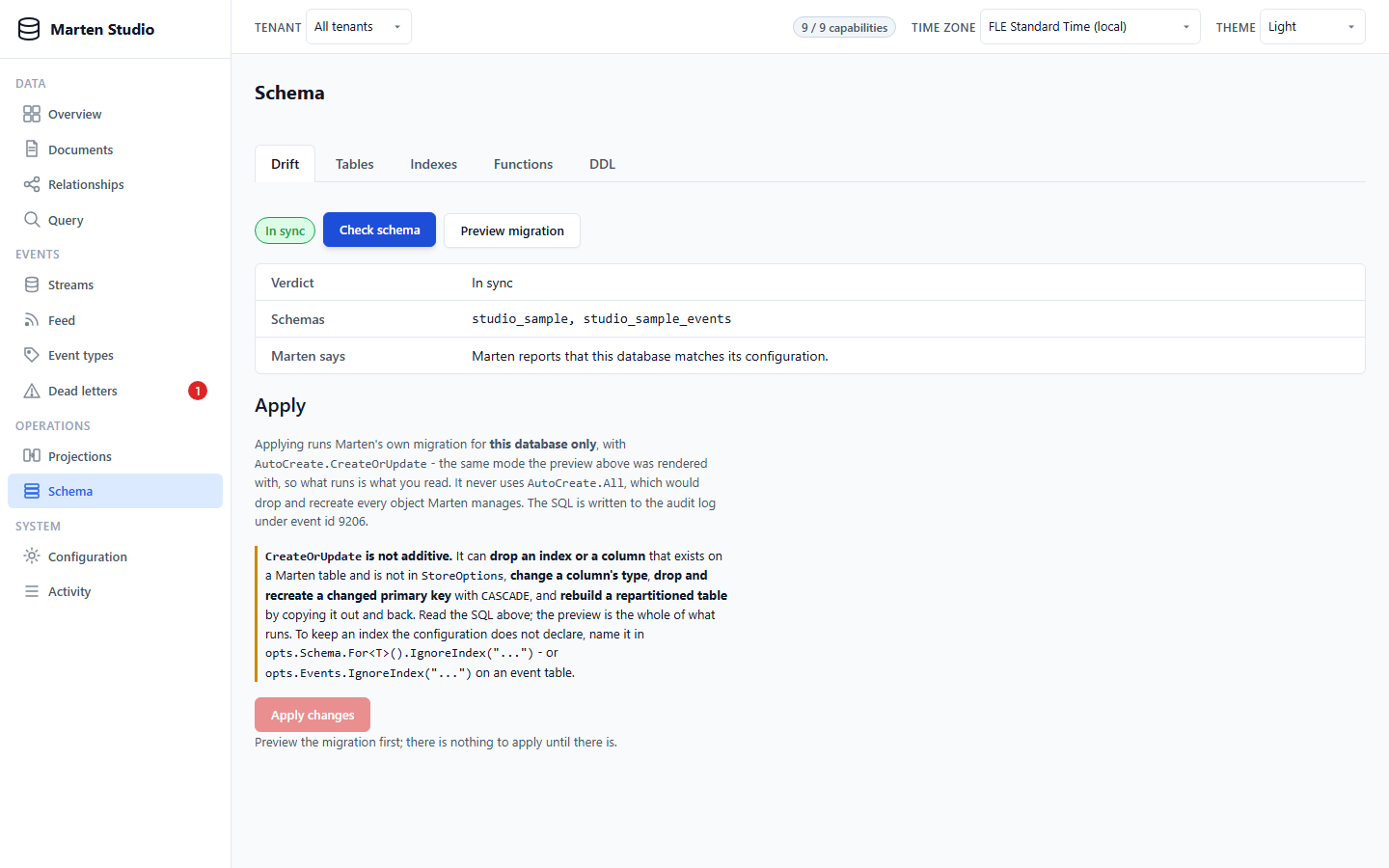Click the Schemas row label
This screenshot has width=1389, height=868.
tap(298, 319)
